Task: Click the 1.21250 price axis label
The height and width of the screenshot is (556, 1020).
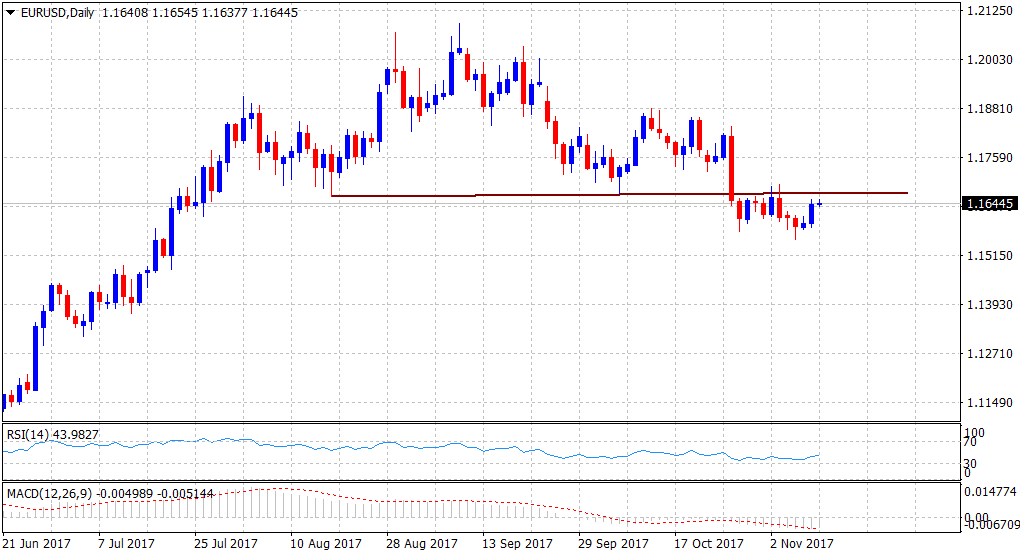Action: click(989, 10)
